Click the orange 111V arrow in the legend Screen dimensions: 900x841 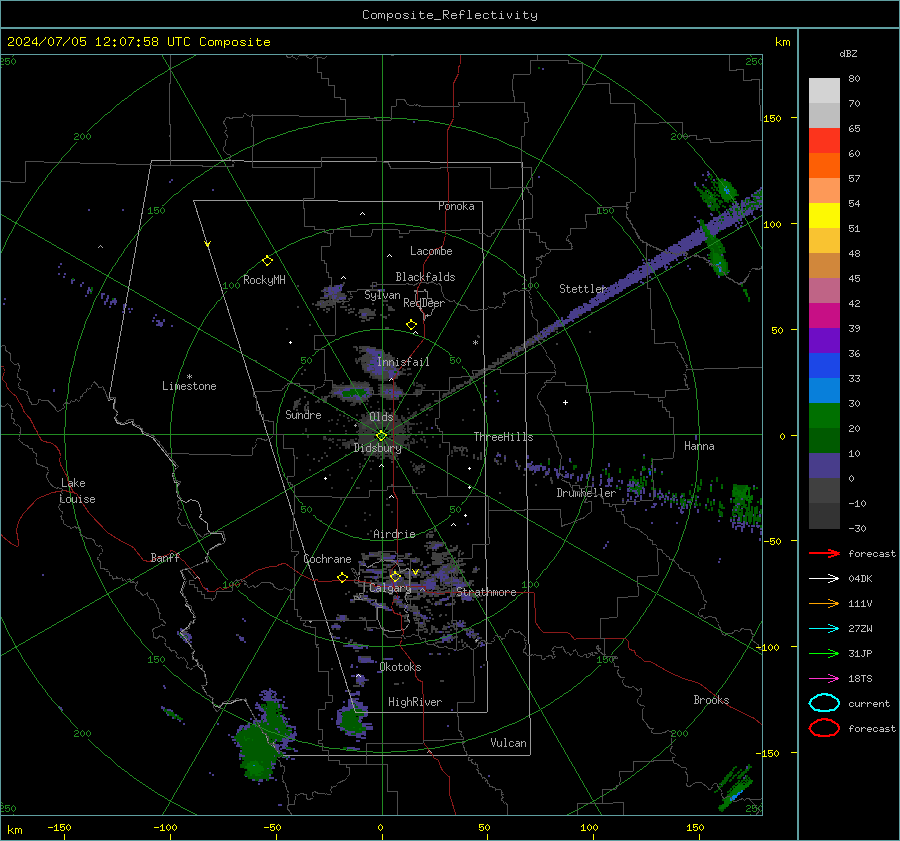pyautogui.click(x=824, y=603)
